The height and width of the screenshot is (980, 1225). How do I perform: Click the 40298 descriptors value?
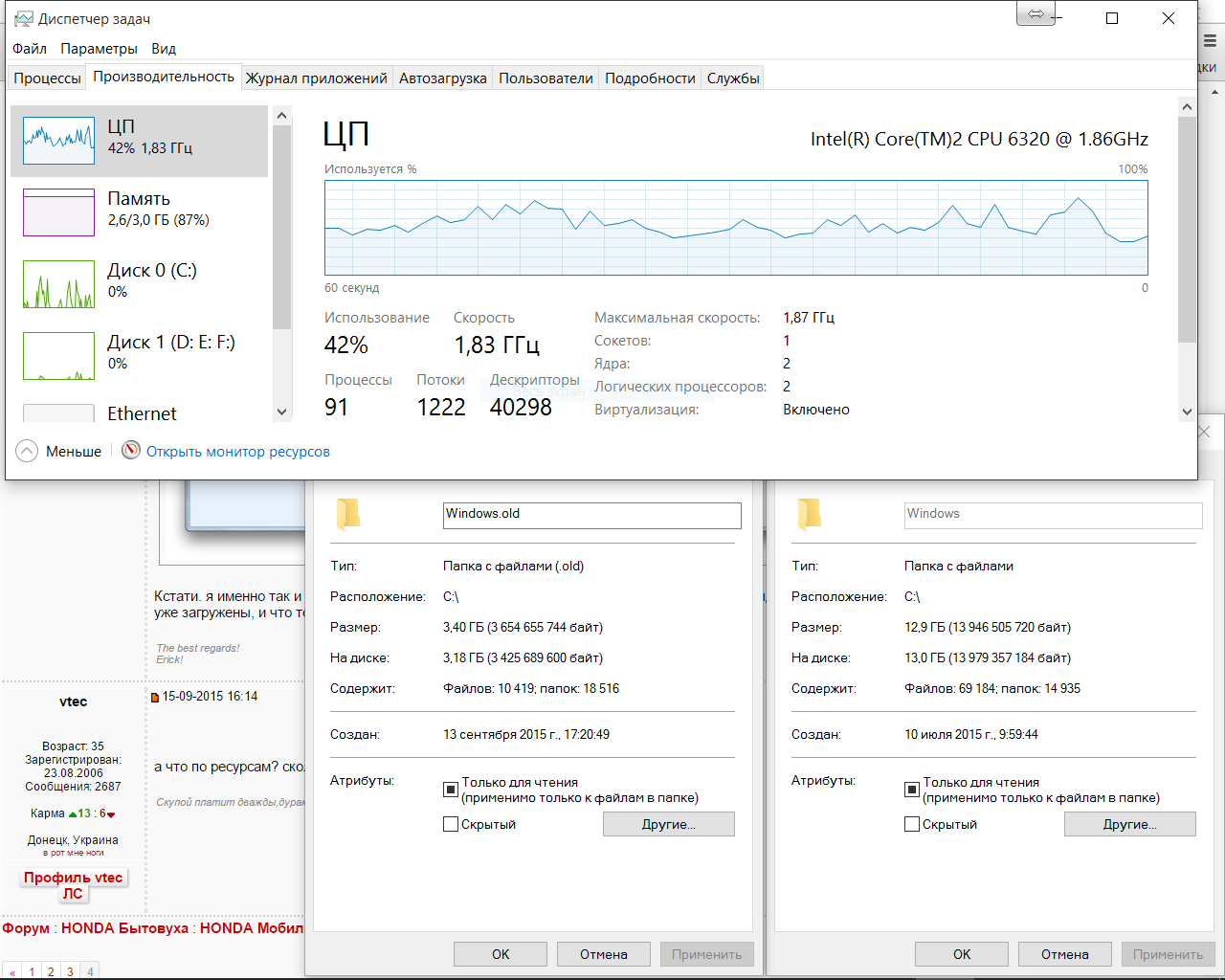521,407
